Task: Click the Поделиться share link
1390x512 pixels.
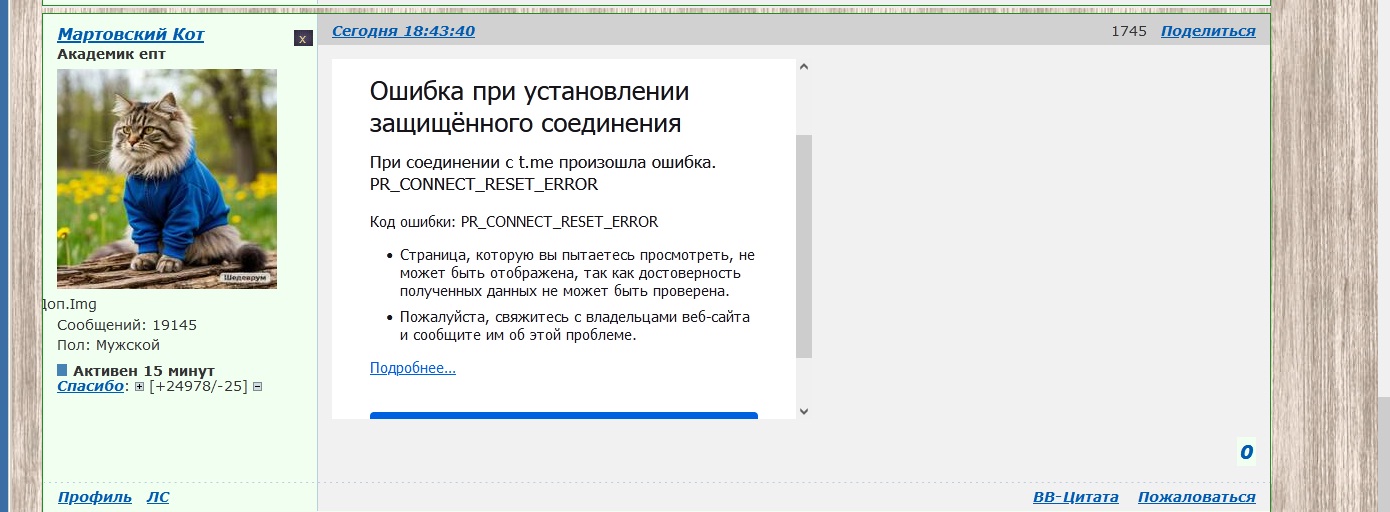Action: [x=1207, y=31]
